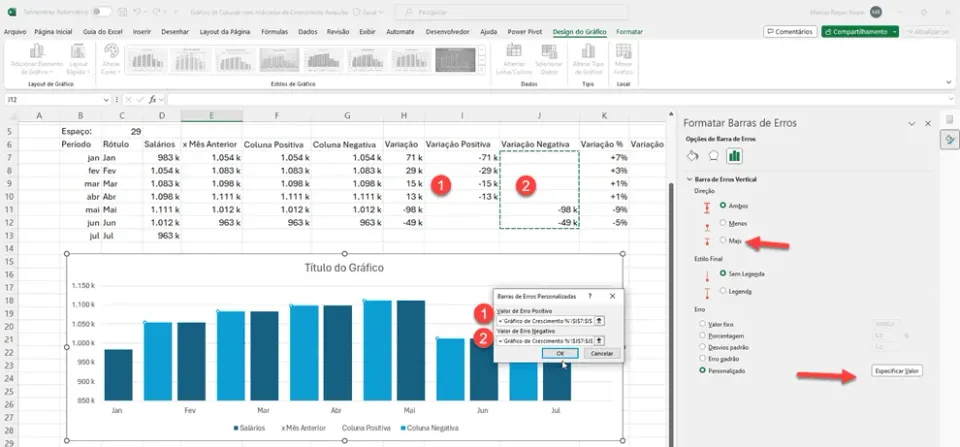The image size is (960, 447).
Task: Select the Mais direction radio button
Action: tap(723, 241)
